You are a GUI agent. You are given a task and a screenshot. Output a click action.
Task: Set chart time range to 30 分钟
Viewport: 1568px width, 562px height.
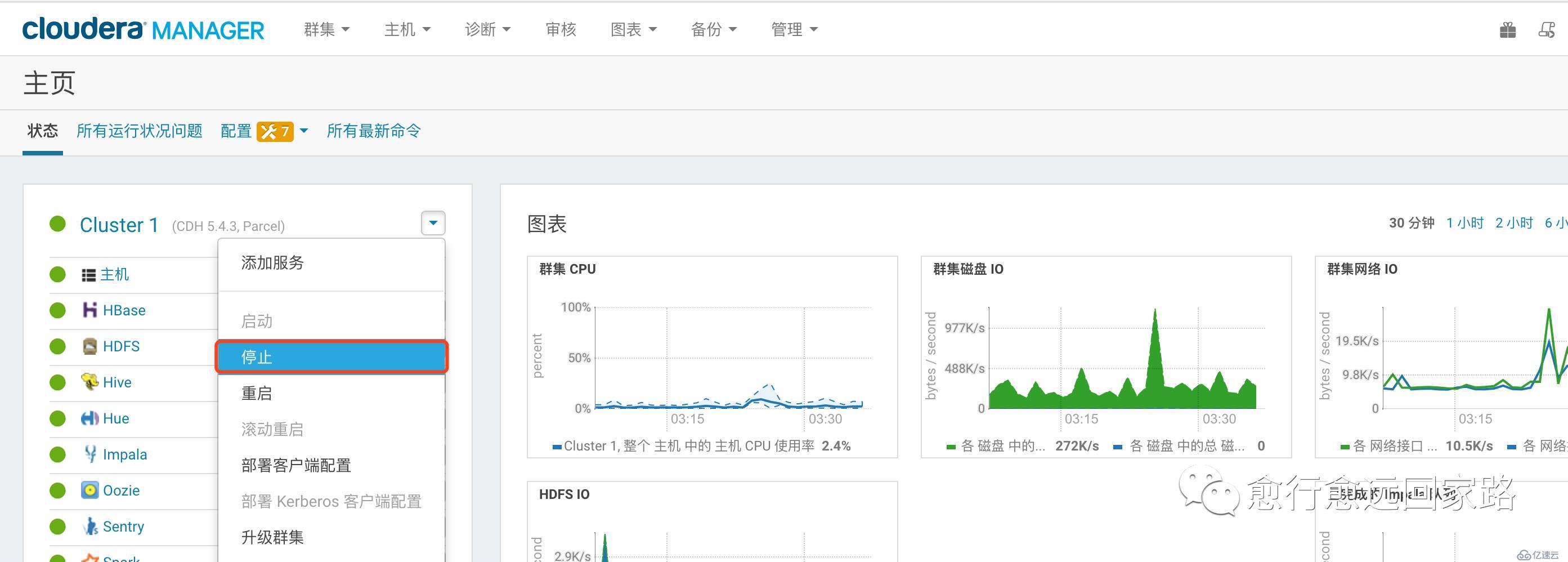(1412, 223)
